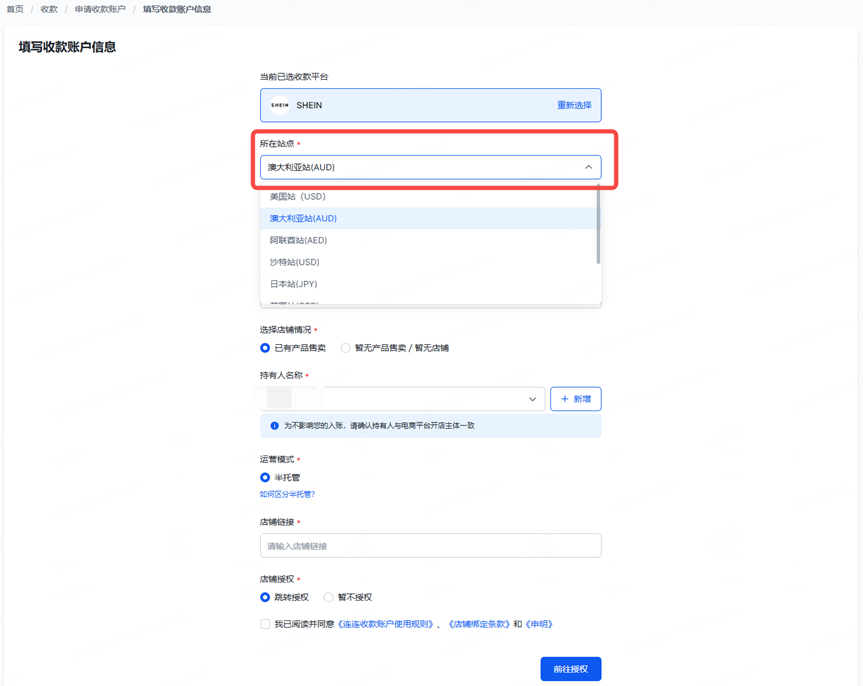Select 沙特站(USD) option

point(295,262)
